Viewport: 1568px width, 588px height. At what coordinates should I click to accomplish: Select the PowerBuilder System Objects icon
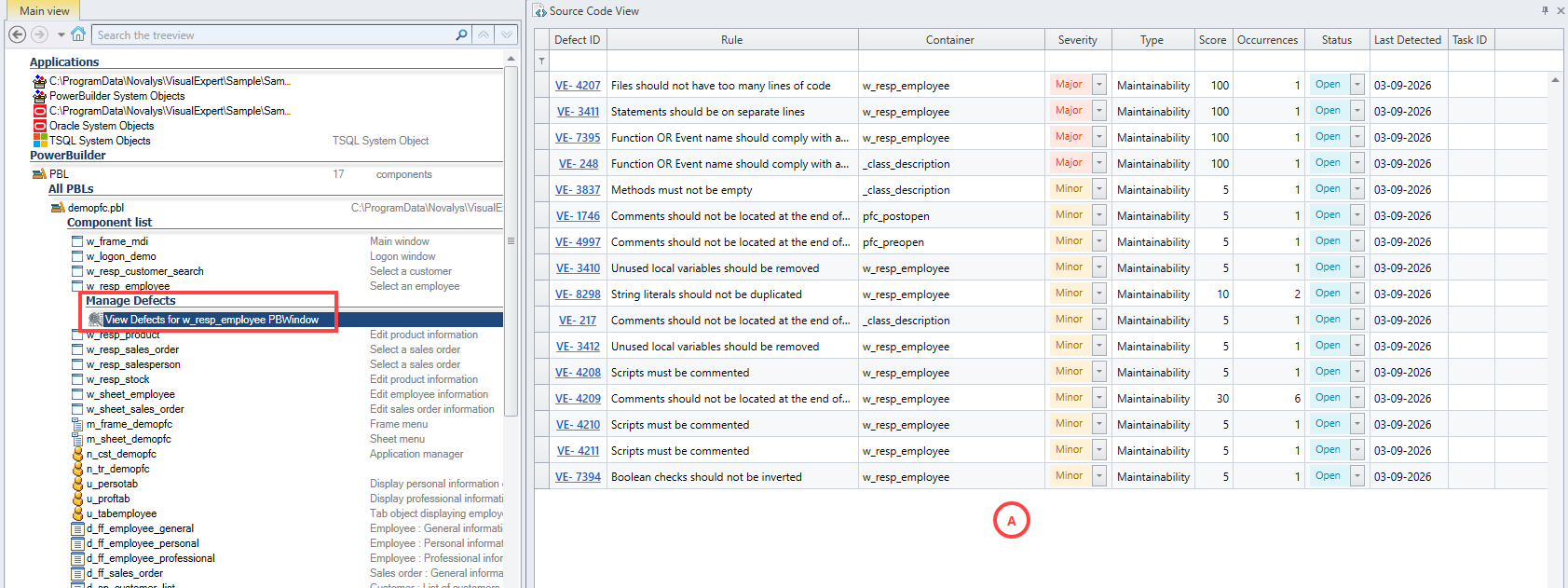tap(40, 96)
